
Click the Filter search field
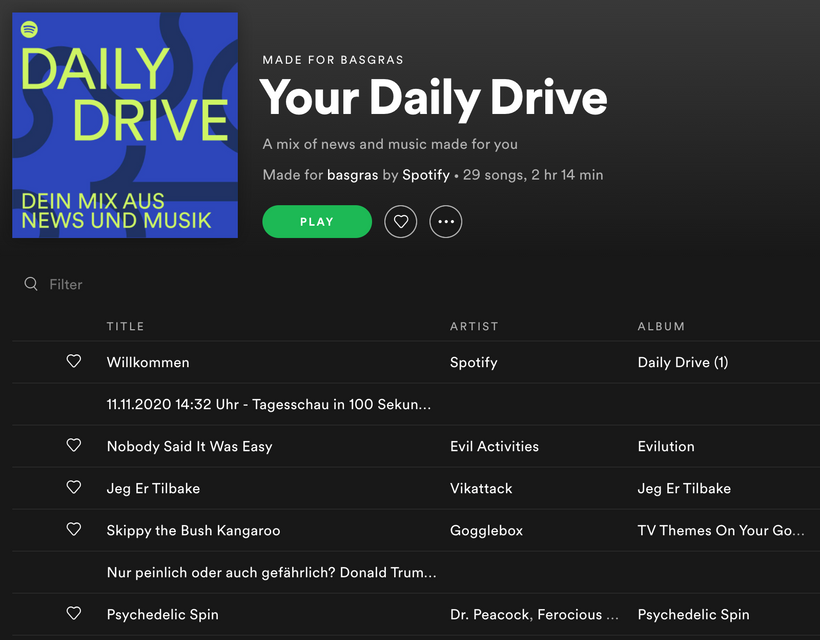coord(66,284)
